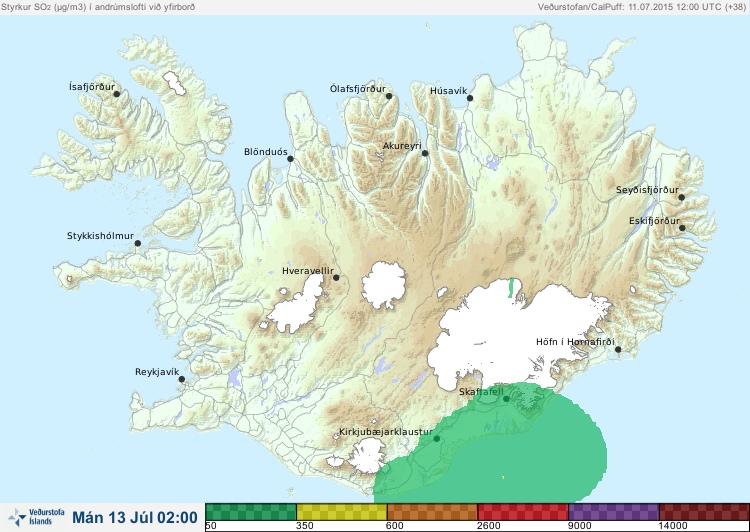Click the Ísafjörður label on the map
Image resolution: width=750 pixels, height=532 pixels.
pyautogui.click(x=92, y=87)
